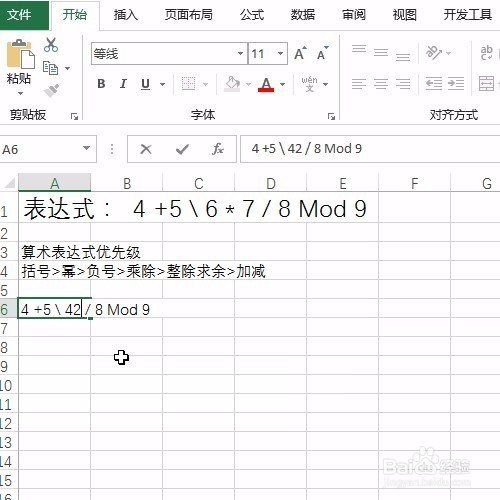The height and width of the screenshot is (500, 500).
Task: Open the Name Box dropdown
Action: (86, 148)
